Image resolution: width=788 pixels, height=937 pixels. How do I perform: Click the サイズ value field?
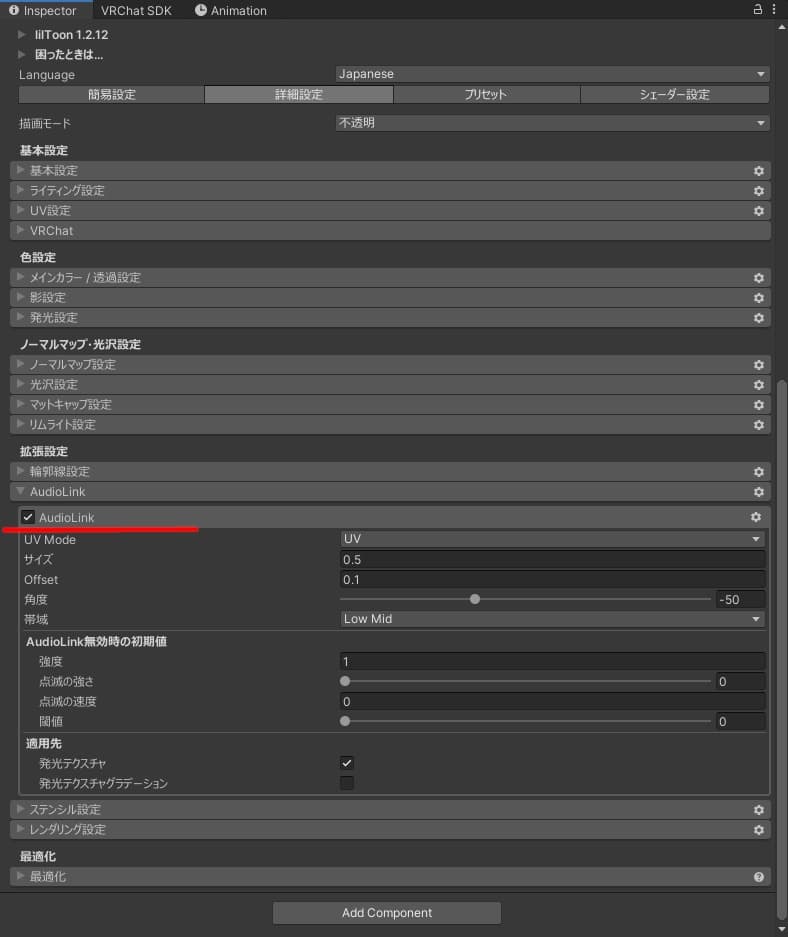(x=553, y=559)
